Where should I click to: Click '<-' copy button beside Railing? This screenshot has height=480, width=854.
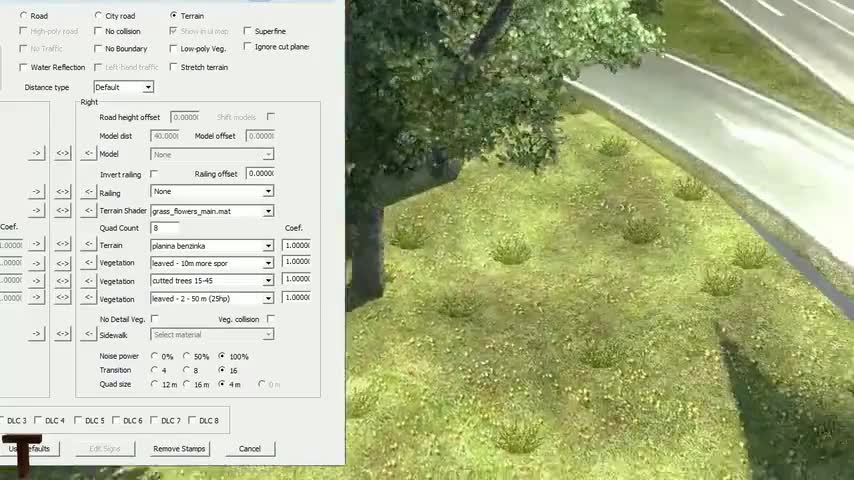click(x=88, y=192)
